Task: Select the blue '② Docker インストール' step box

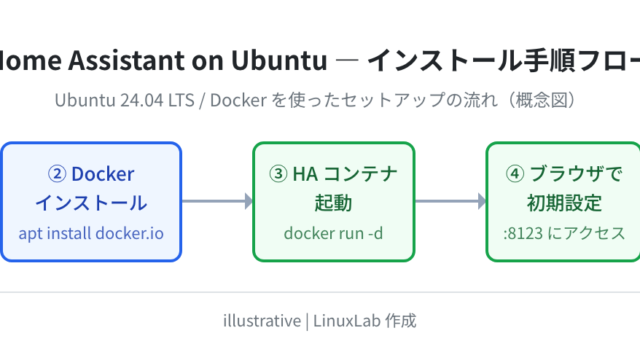Action: 91,202
